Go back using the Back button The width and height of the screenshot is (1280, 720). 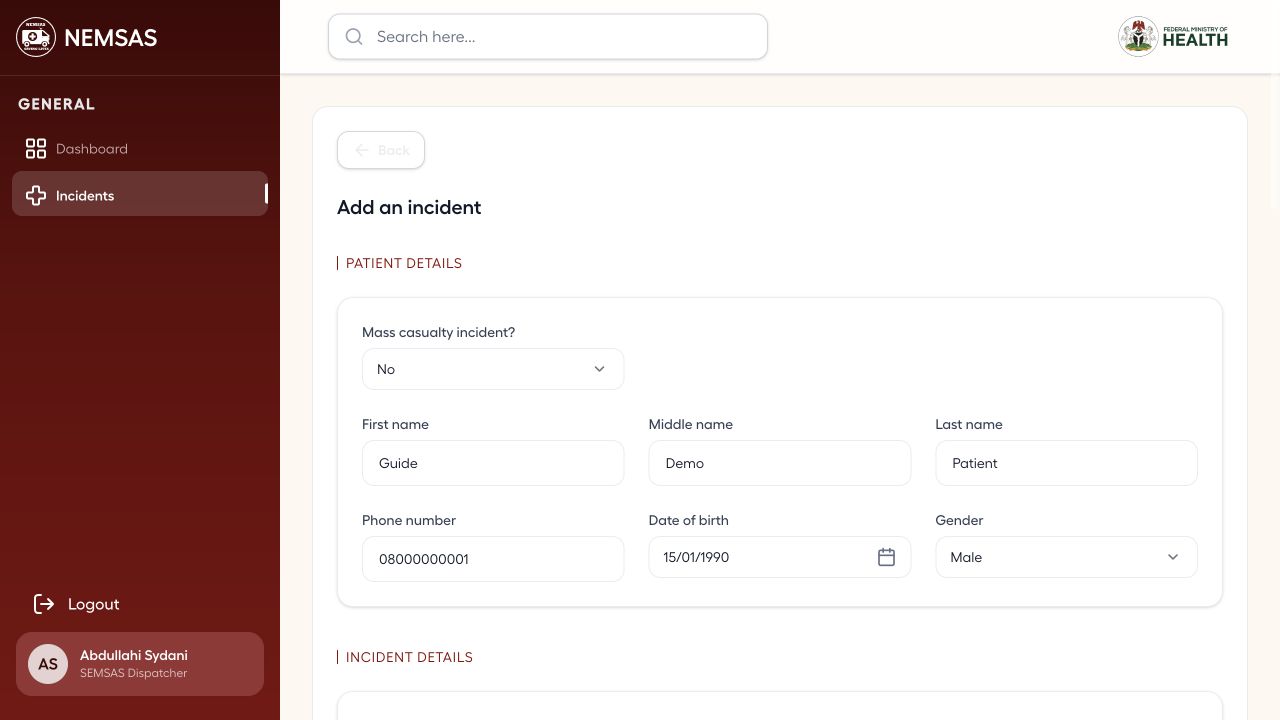tap(381, 150)
